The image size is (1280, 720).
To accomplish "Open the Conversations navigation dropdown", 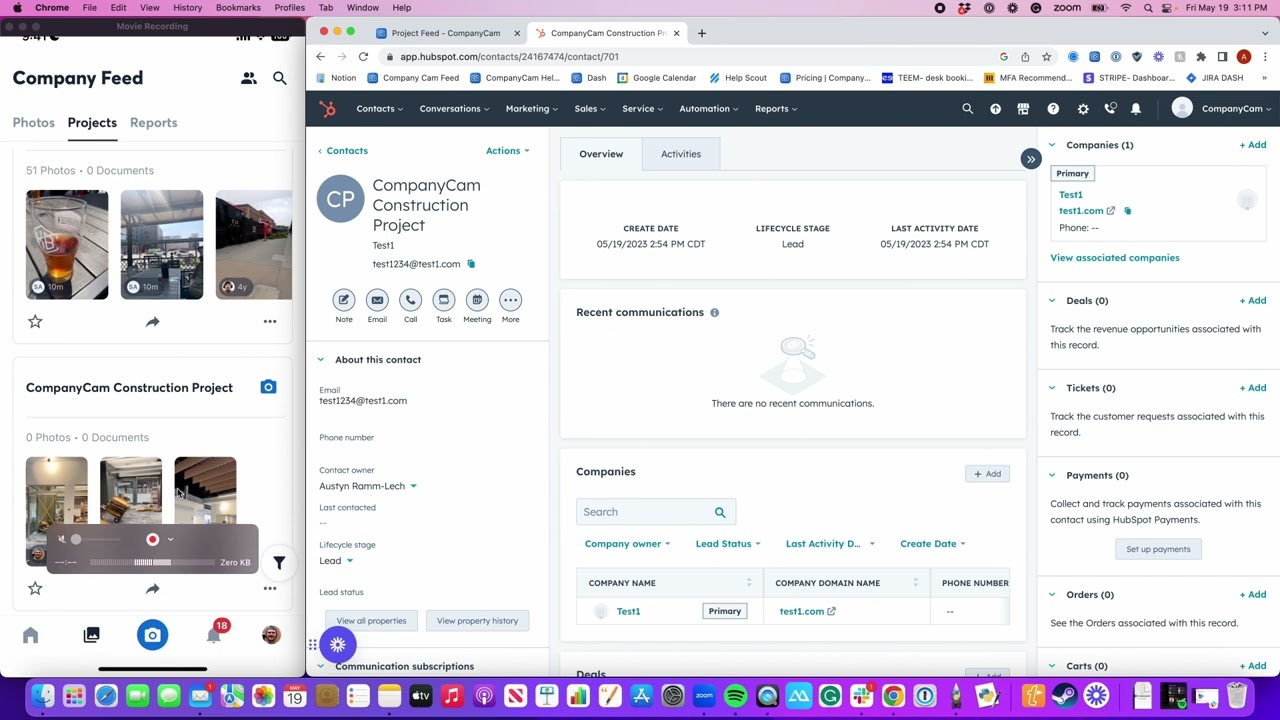I will [x=453, y=109].
